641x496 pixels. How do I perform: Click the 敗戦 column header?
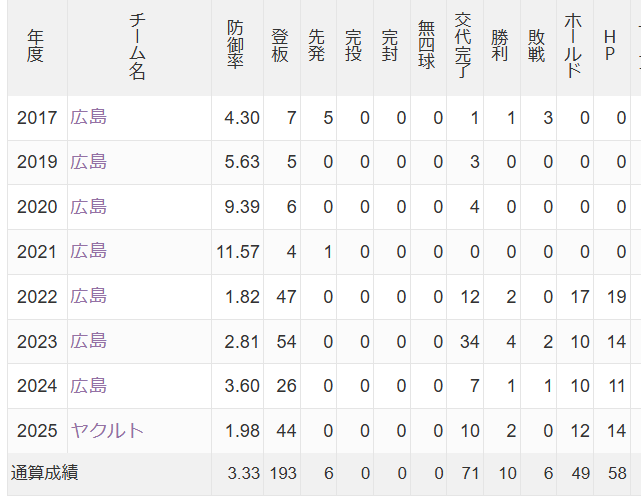click(537, 46)
